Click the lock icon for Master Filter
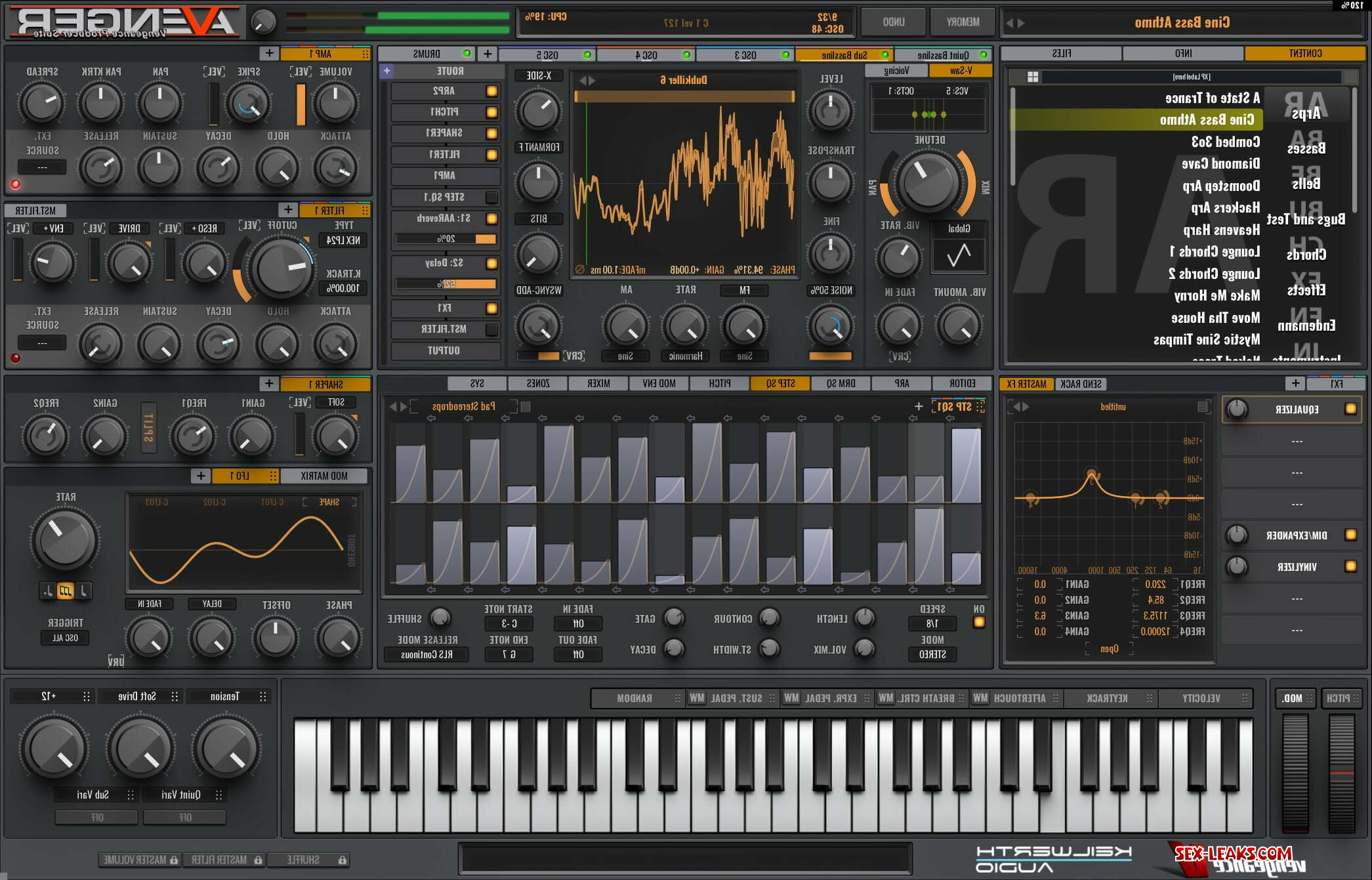Viewport: 1372px width, 880px height. click(259, 860)
